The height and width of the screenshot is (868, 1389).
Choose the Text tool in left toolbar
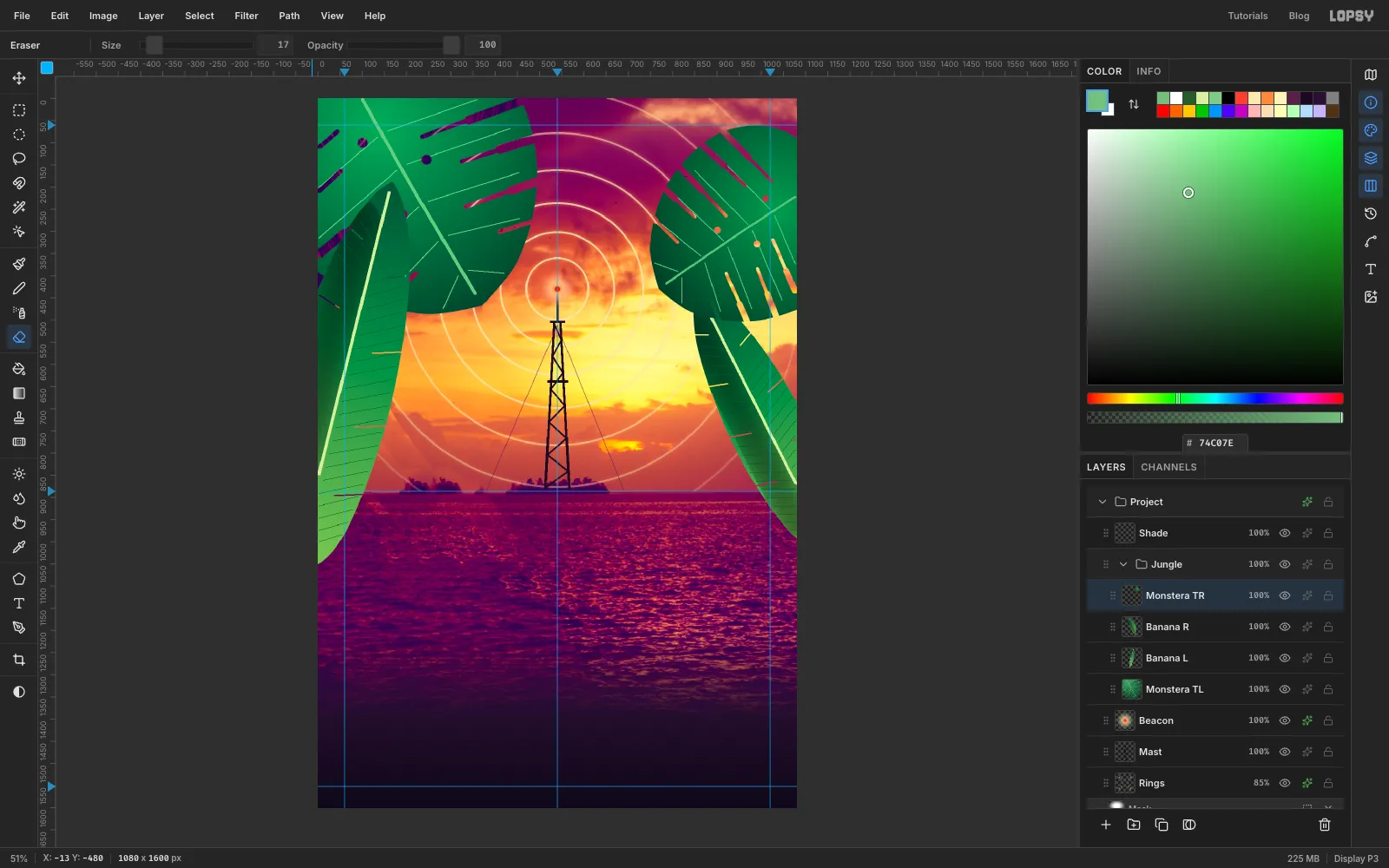point(19,603)
